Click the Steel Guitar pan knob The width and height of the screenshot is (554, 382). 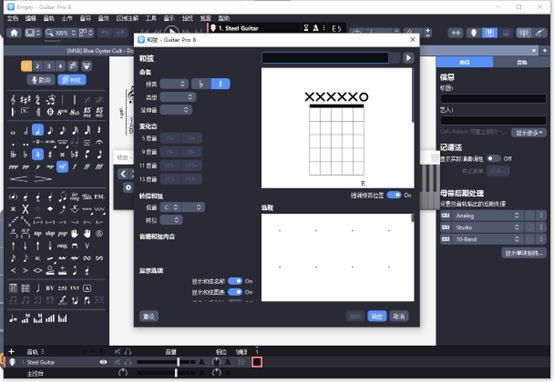coord(216,362)
